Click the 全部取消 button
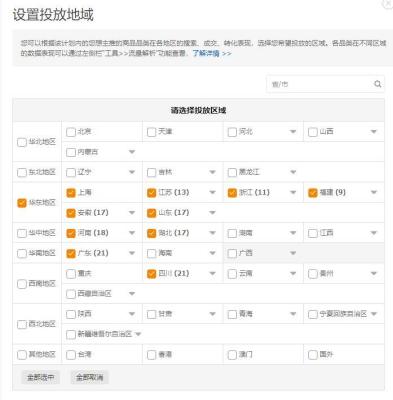 pyautogui.click(x=89, y=377)
